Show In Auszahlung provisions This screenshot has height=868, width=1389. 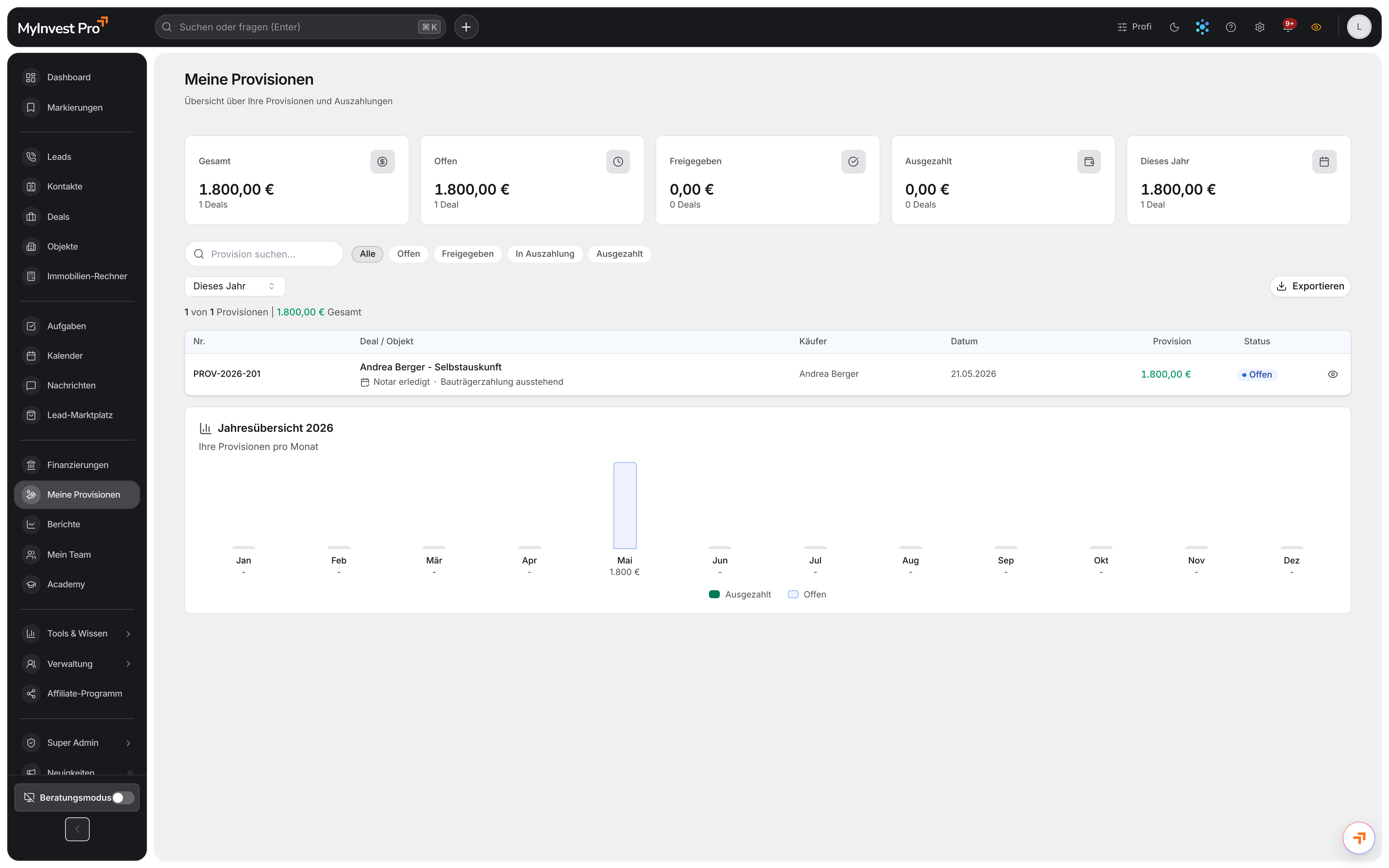click(545, 254)
